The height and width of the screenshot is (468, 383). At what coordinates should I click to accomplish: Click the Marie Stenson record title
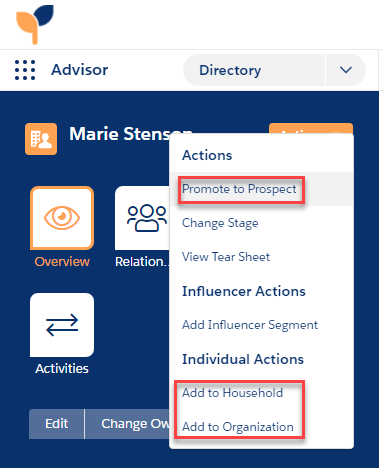click(130, 134)
